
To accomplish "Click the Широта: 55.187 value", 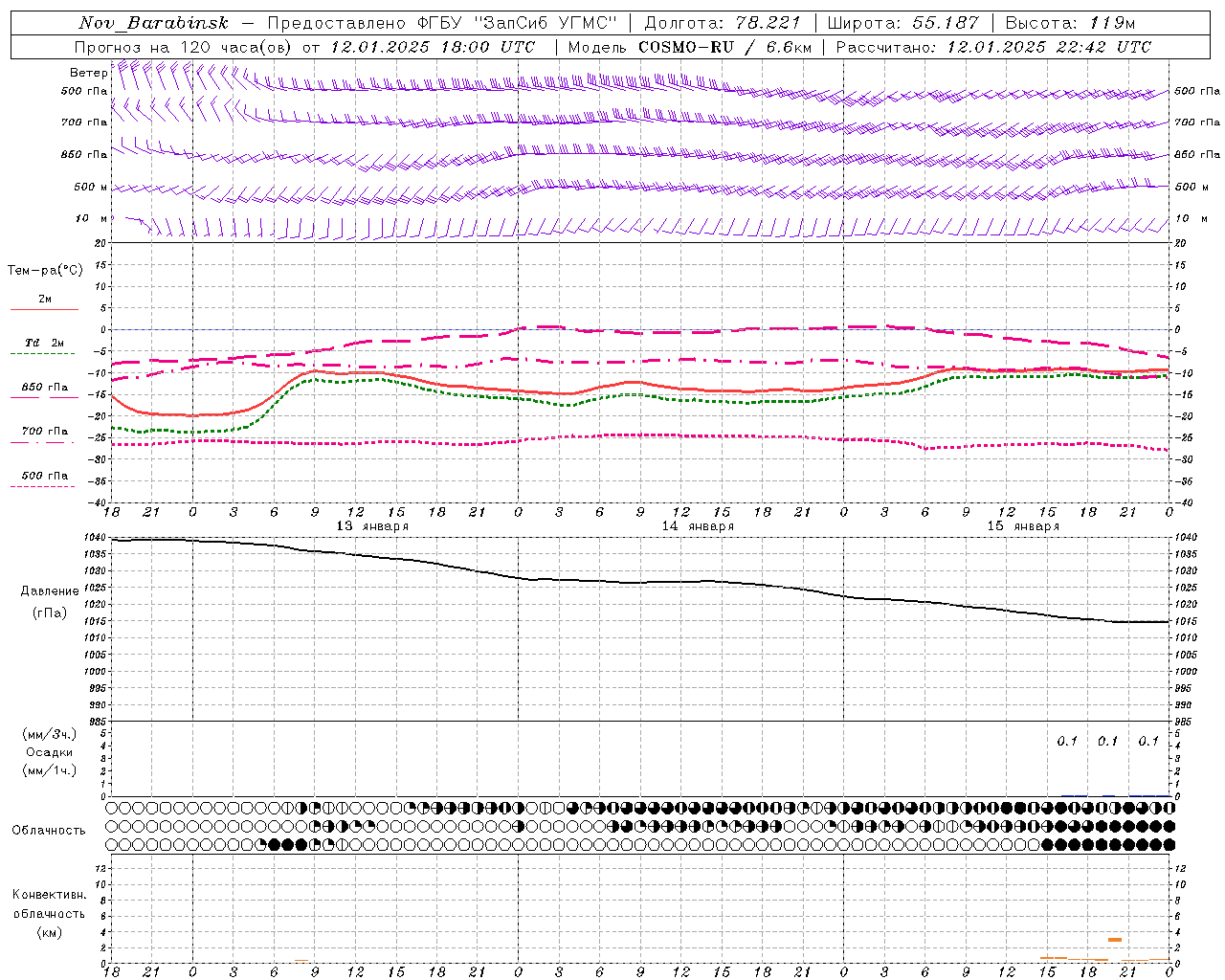I will 902,23.
